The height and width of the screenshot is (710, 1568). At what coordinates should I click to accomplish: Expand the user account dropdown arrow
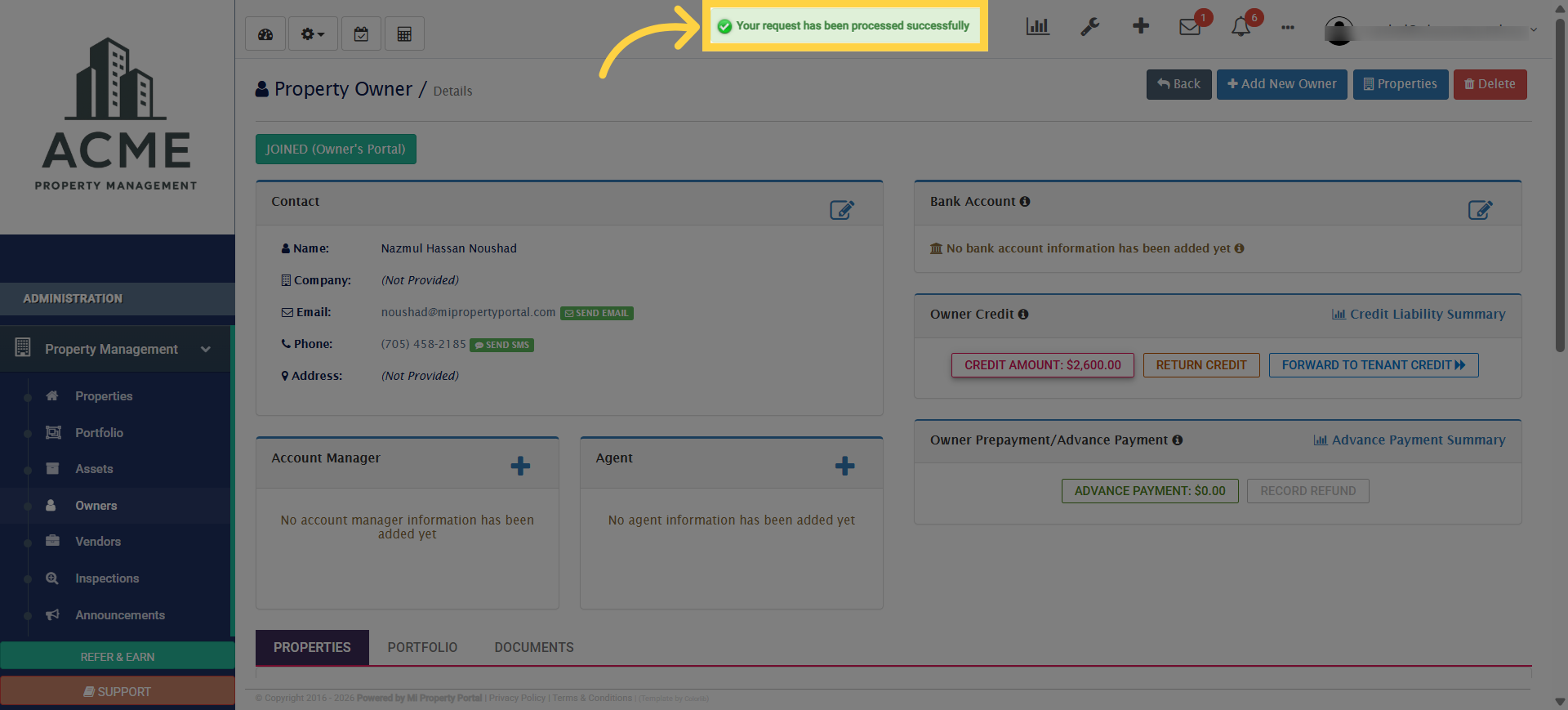[x=1534, y=30]
